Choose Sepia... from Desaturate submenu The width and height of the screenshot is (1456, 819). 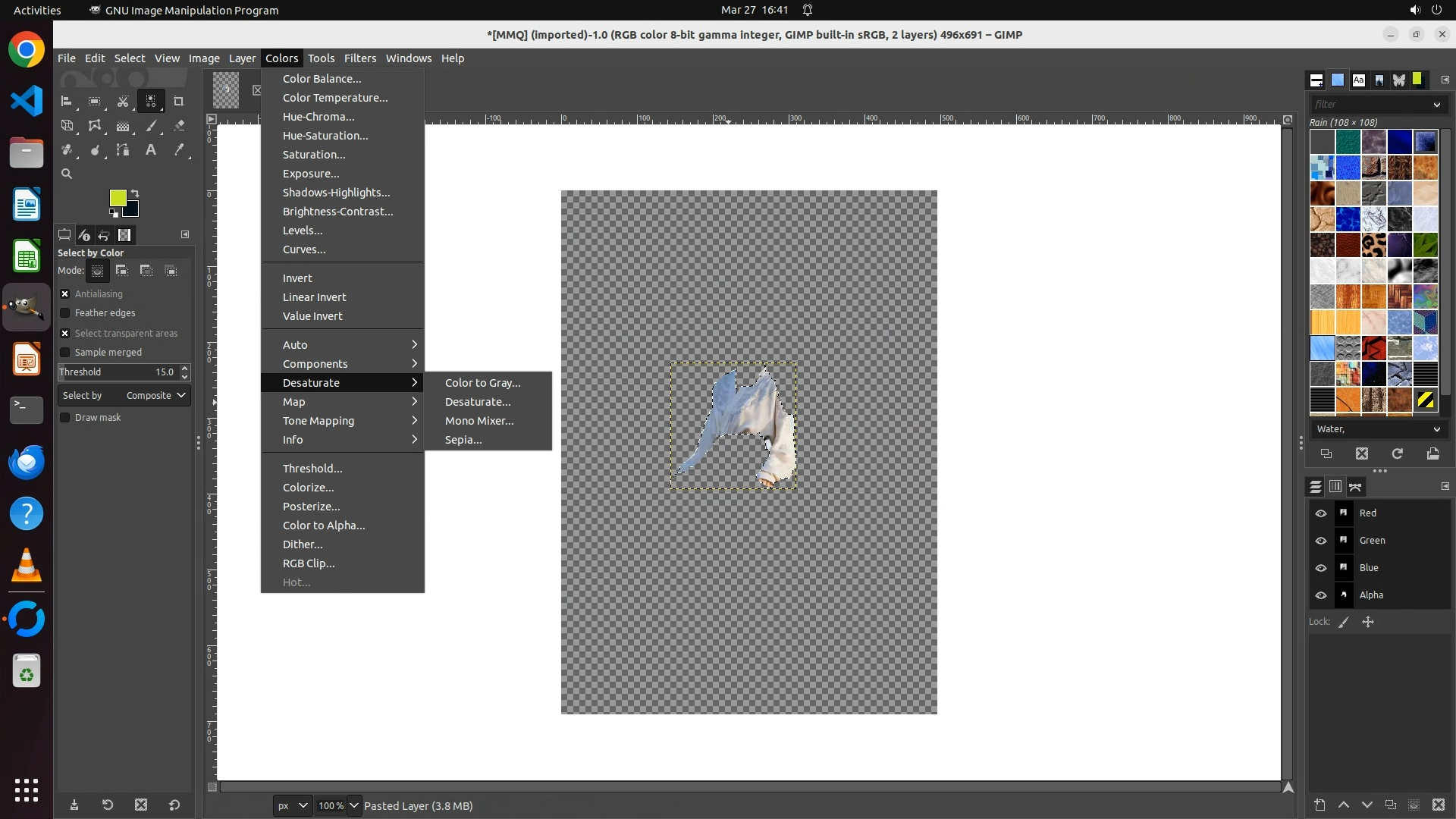coord(463,440)
